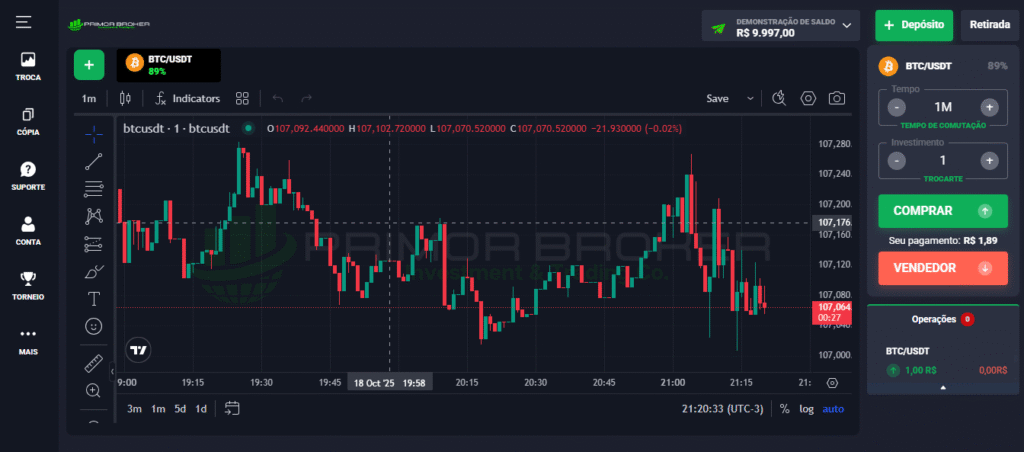Viewport: 1024px width, 452px height.
Task: Select the ruler measure tool
Action: coord(94,363)
